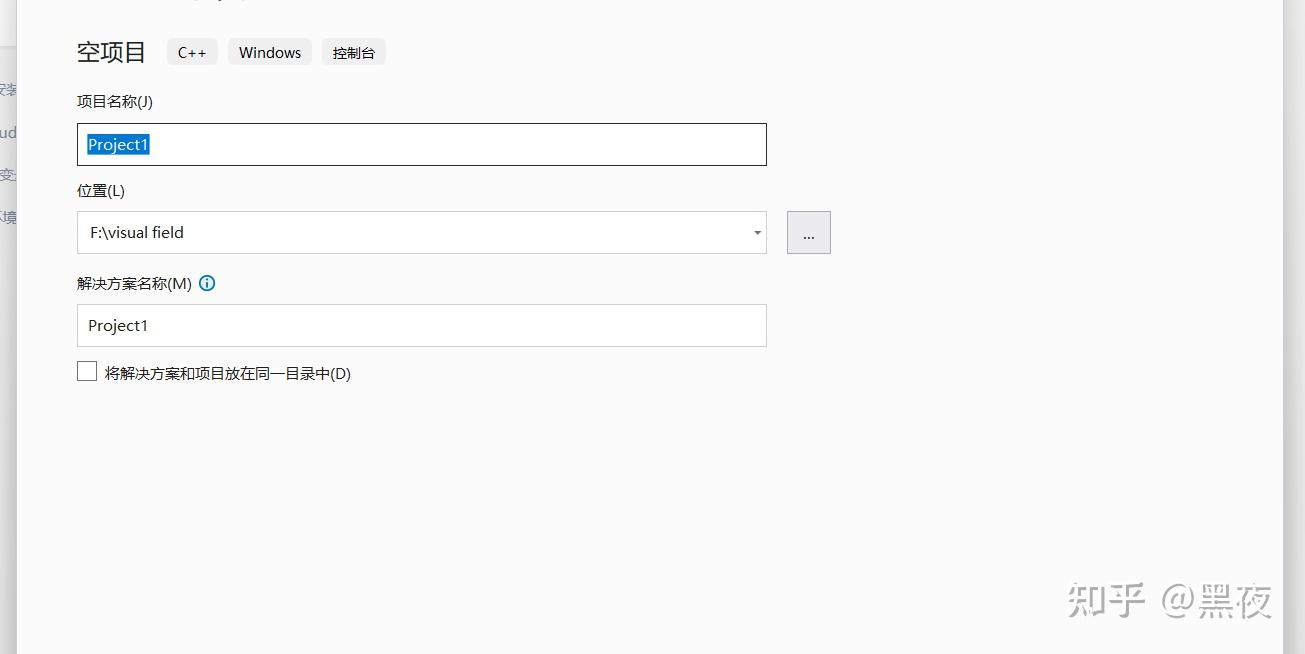Click the C++ language tag
1305x654 pixels.
(x=192, y=53)
